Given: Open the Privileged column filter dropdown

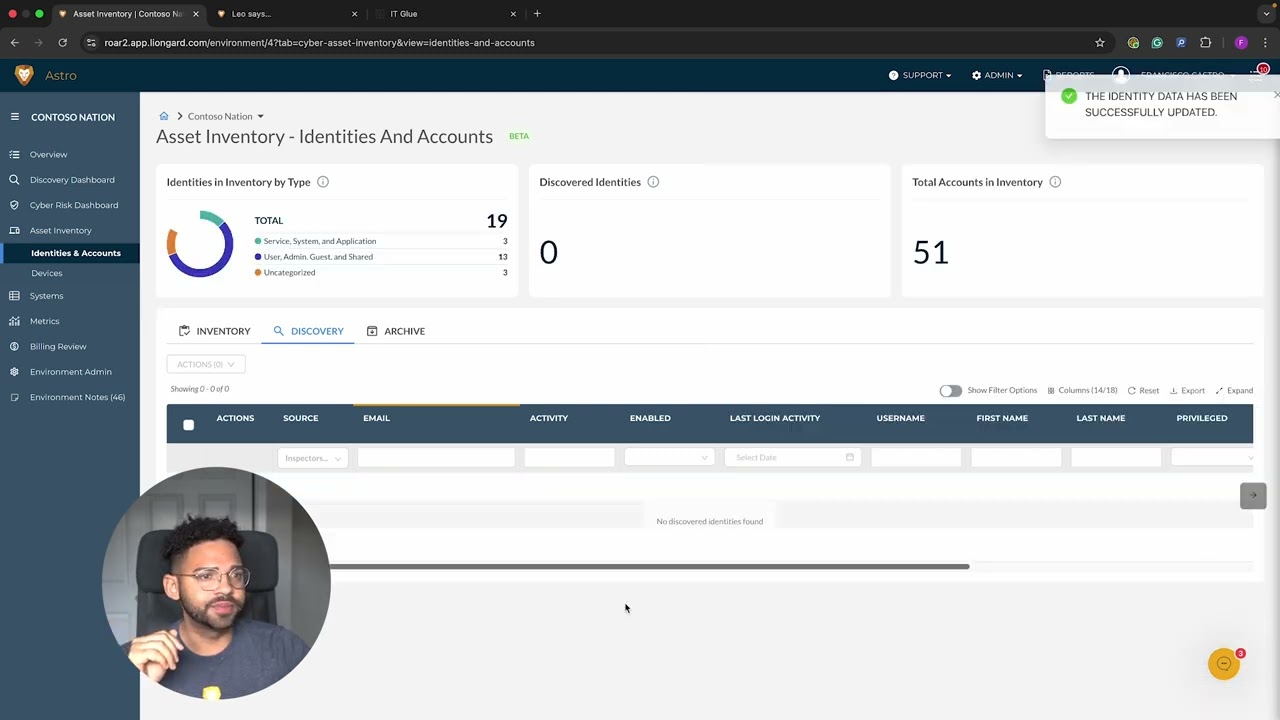Looking at the screenshot, I should (1211, 457).
